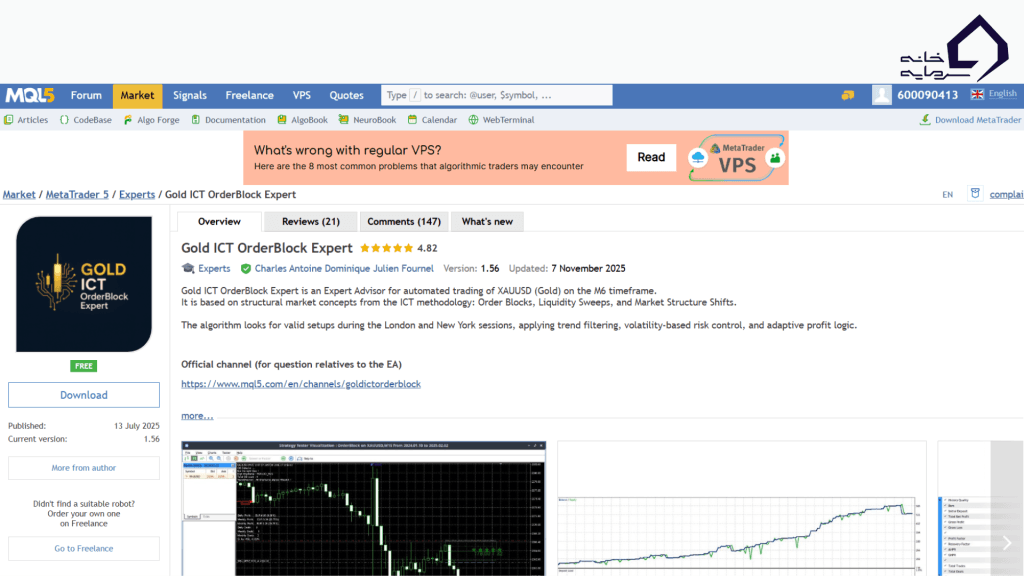Open Algo Forge from the secondary toolbar

tap(129, 119)
